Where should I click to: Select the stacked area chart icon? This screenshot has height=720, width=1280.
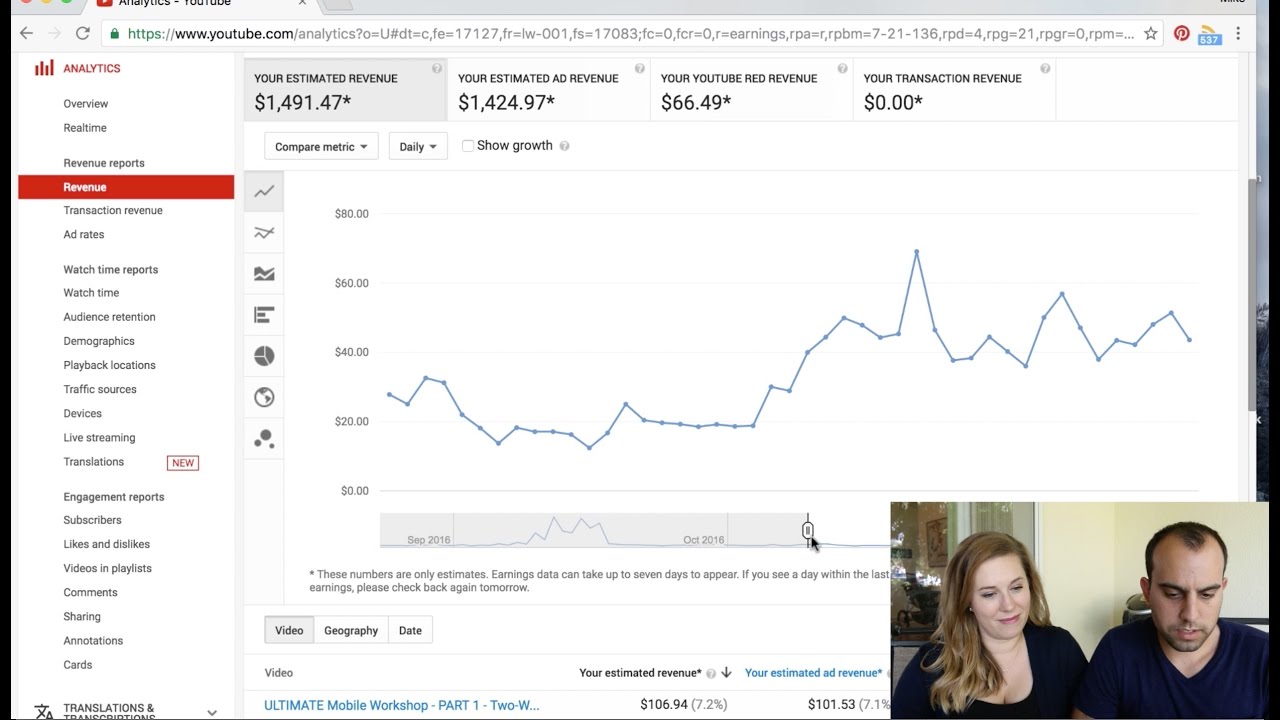point(264,273)
